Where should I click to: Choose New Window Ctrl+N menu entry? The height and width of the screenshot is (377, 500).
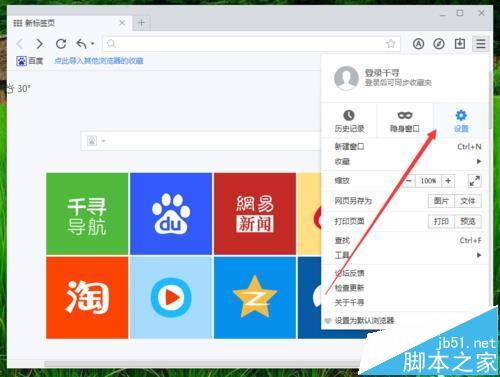pyautogui.click(x=405, y=146)
